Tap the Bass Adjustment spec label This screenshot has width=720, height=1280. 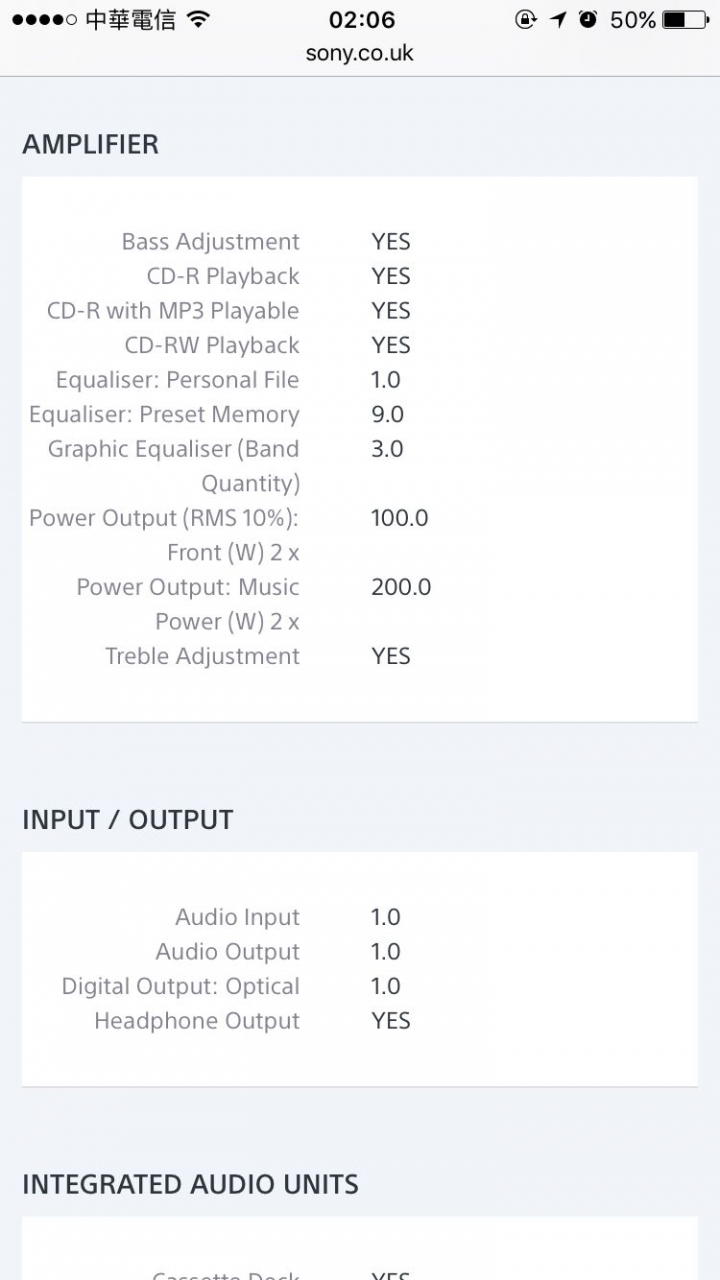point(210,242)
